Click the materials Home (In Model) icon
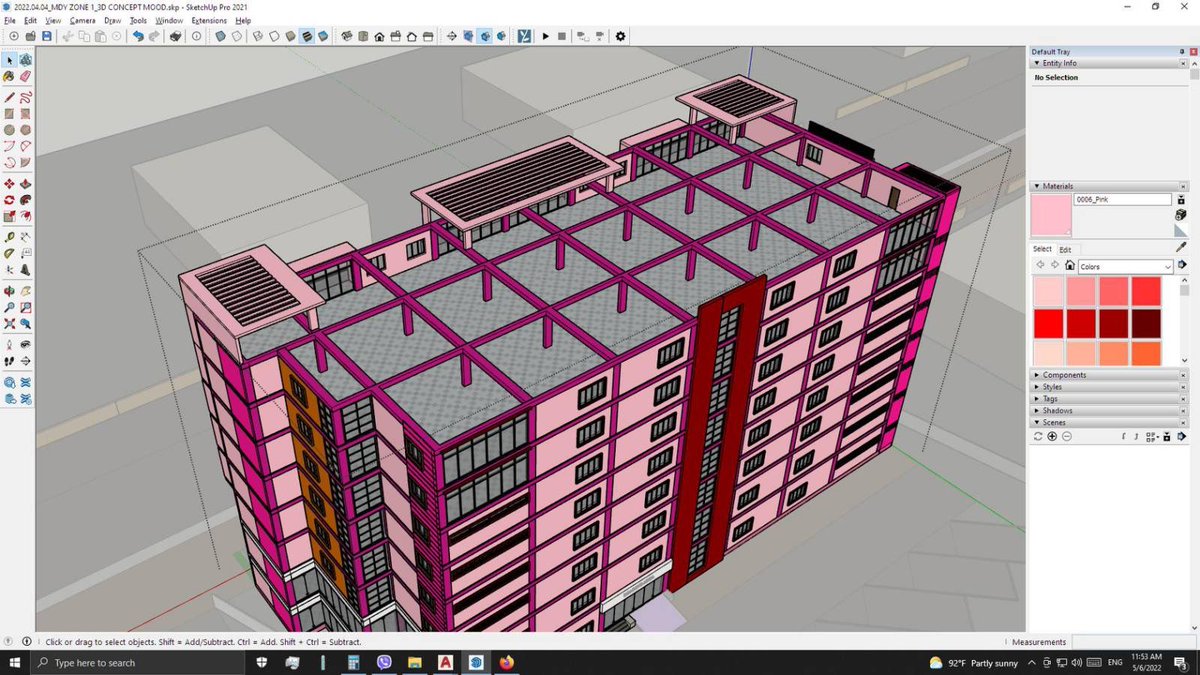The image size is (1200, 675). click(1069, 266)
